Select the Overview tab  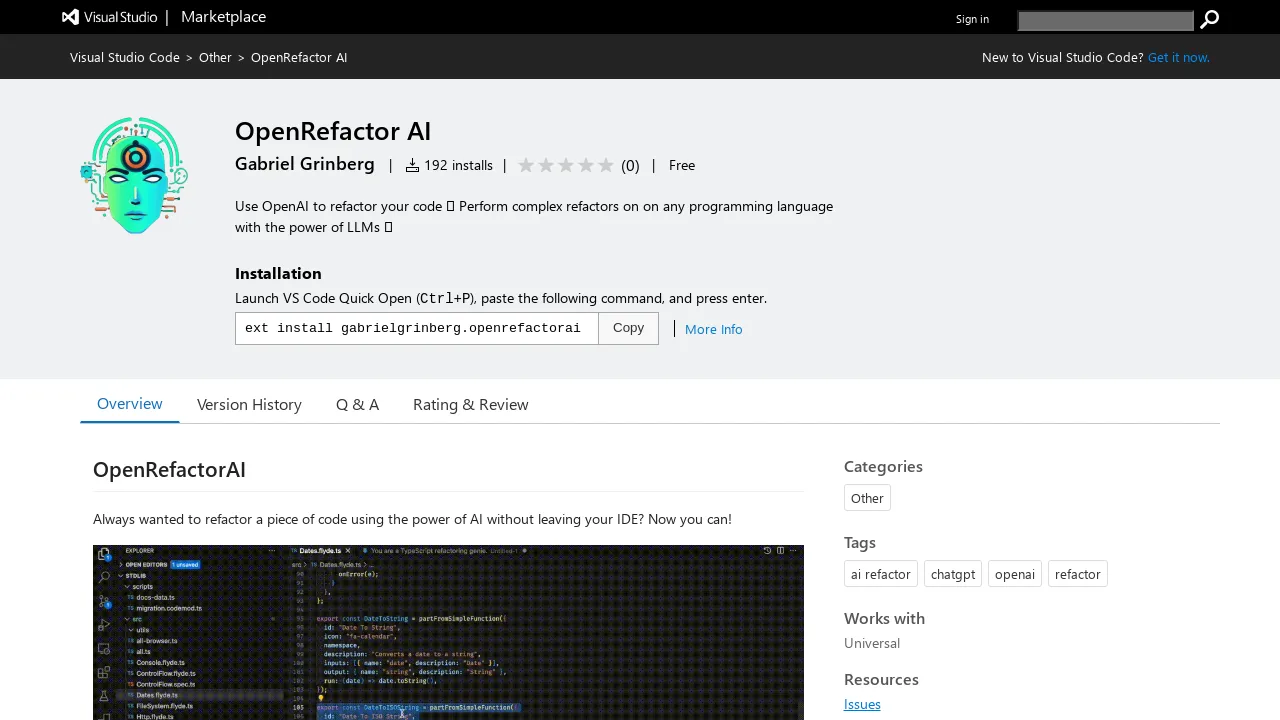click(x=130, y=403)
